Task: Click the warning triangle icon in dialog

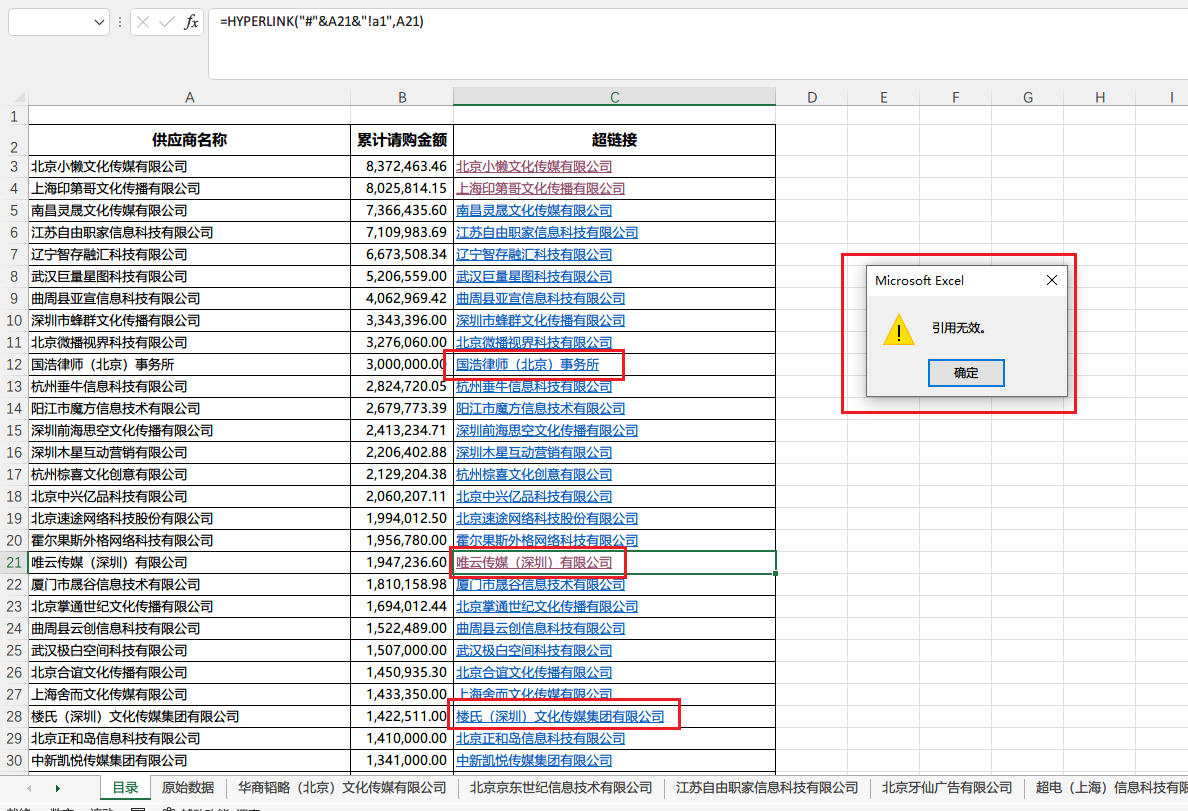Action: (899, 330)
